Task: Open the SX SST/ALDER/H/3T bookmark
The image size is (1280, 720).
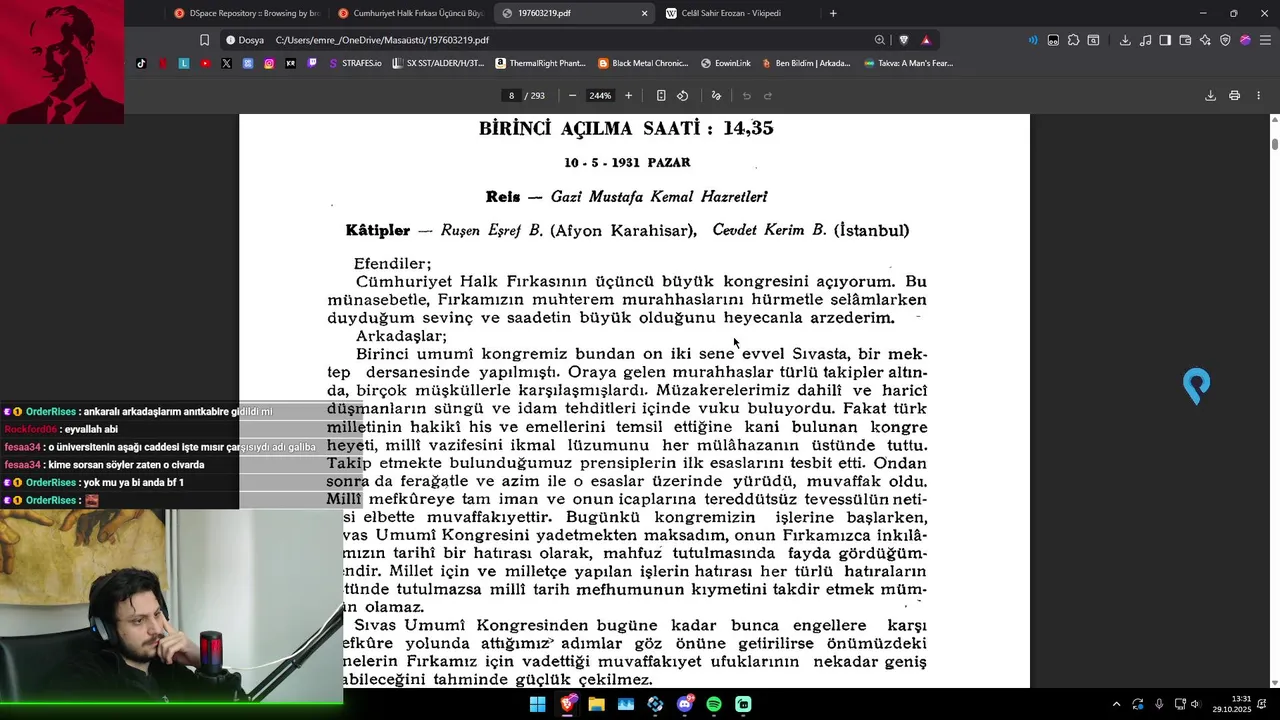Action: click(x=439, y=63)
